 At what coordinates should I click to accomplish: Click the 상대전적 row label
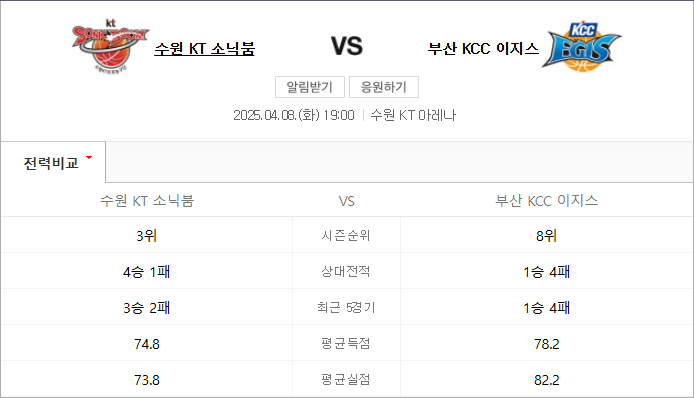point(346,271)
